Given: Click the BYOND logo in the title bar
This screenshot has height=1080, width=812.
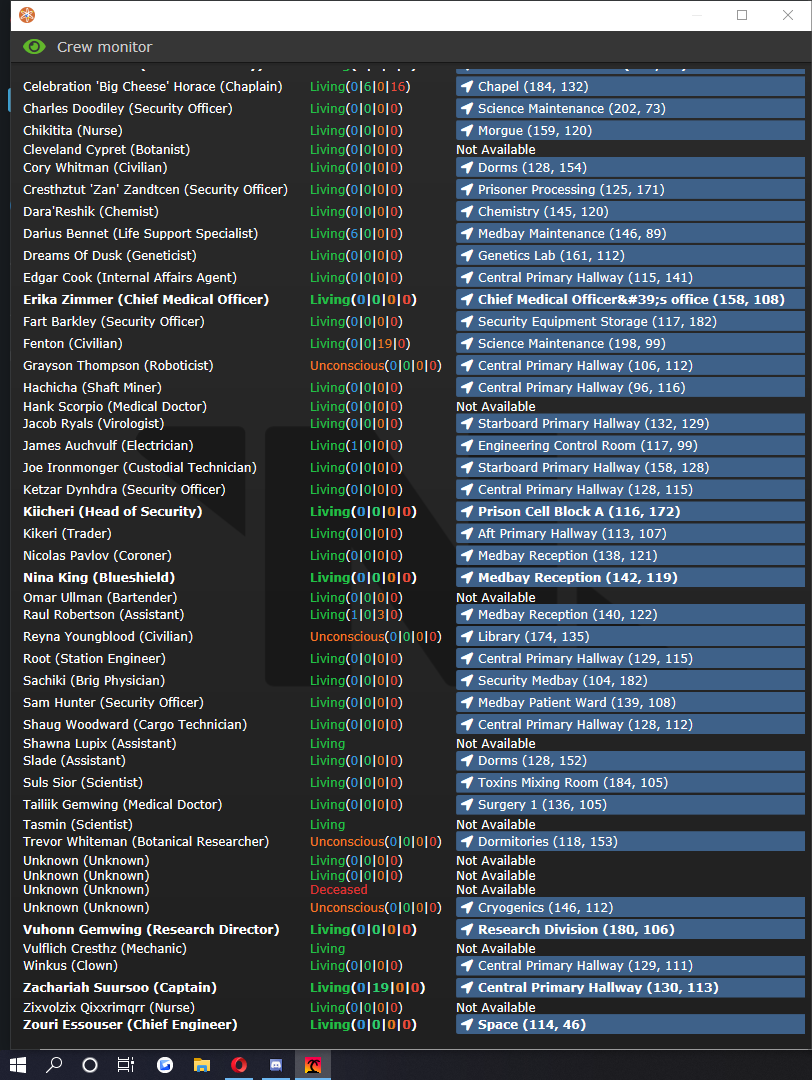Looking at the screenshot, I should tap(26, 14).
